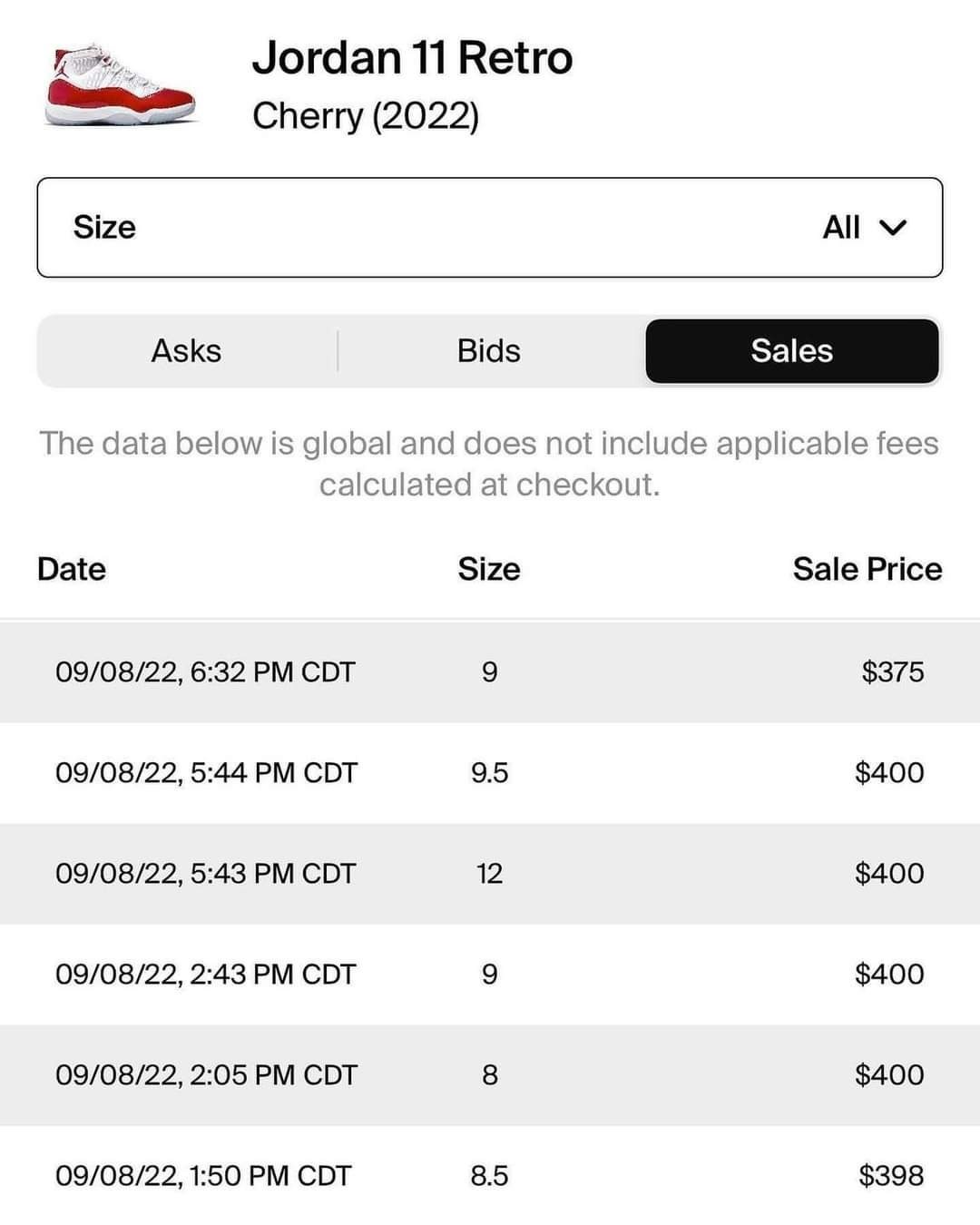980x1225 pixels.
Task: Click the $398 sale price
Action: click(x=890, y=1176)
